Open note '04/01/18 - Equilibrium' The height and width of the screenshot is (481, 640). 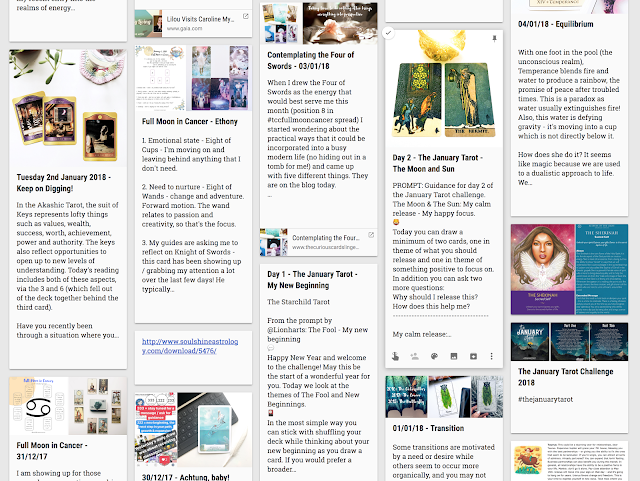(556, 24)
